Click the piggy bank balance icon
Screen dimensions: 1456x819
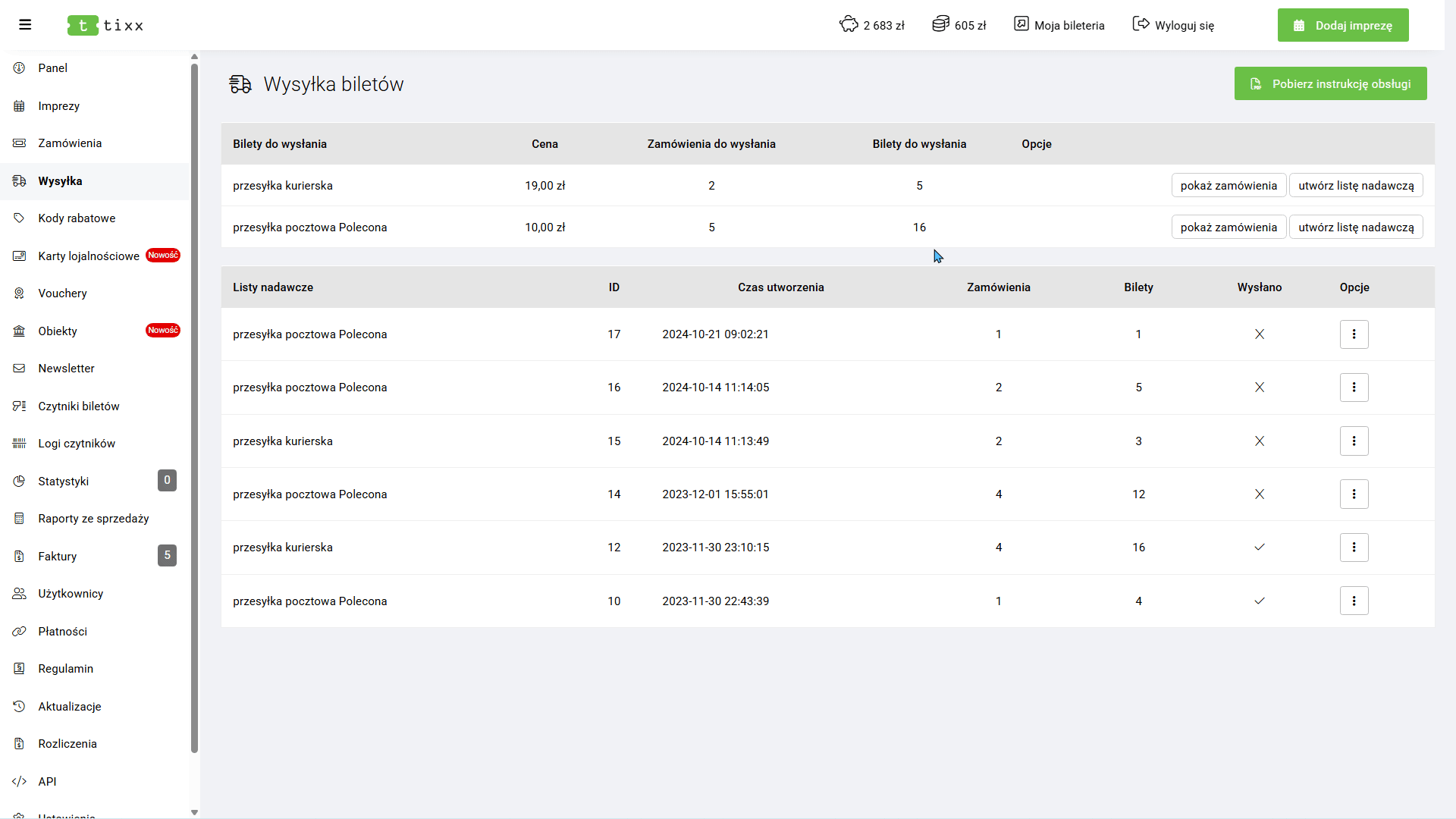[849, 24]
